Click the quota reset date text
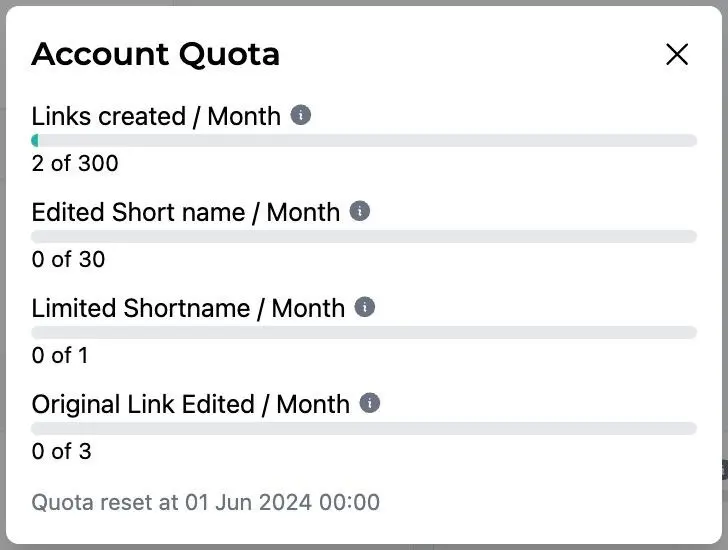Viewport: 728px width, 550px height. point(205,501)
